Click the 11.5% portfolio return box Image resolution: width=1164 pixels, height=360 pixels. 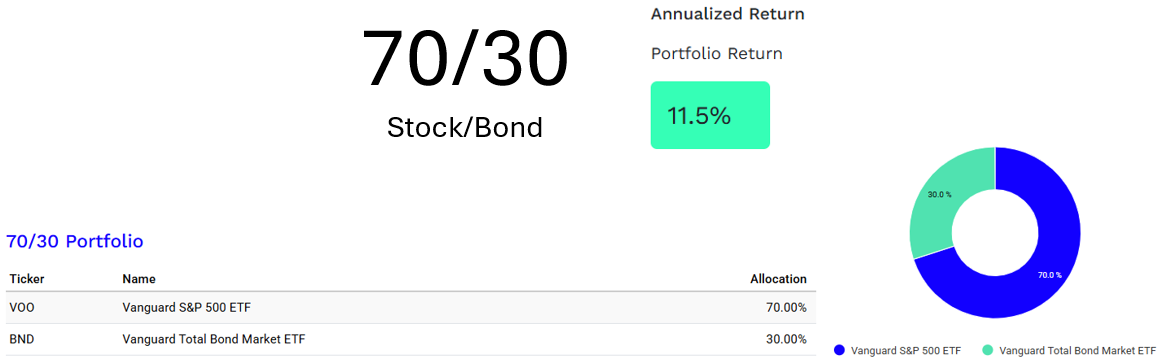(710, 115)
